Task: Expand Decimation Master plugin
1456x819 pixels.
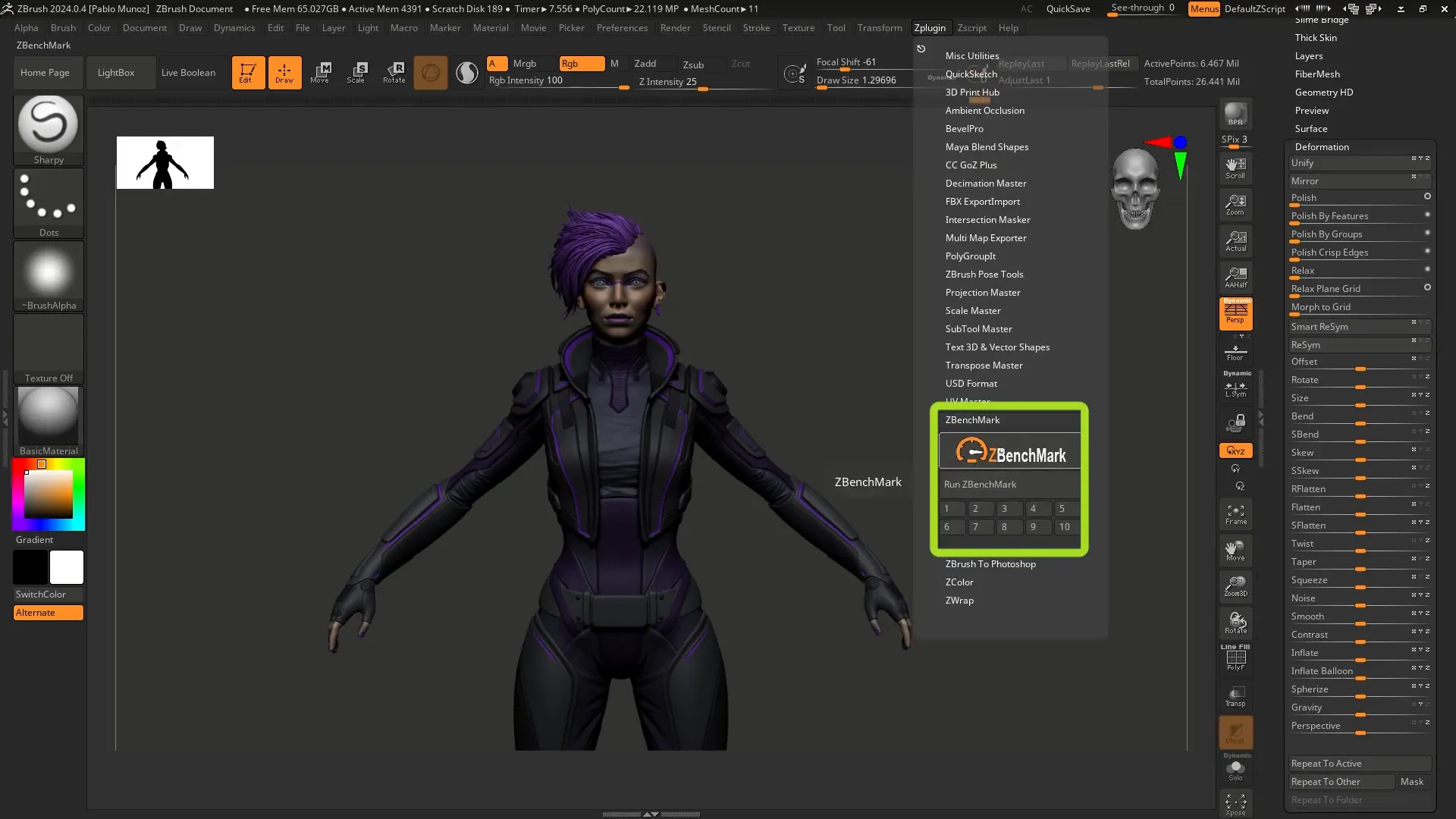Action: coord(986,184)
